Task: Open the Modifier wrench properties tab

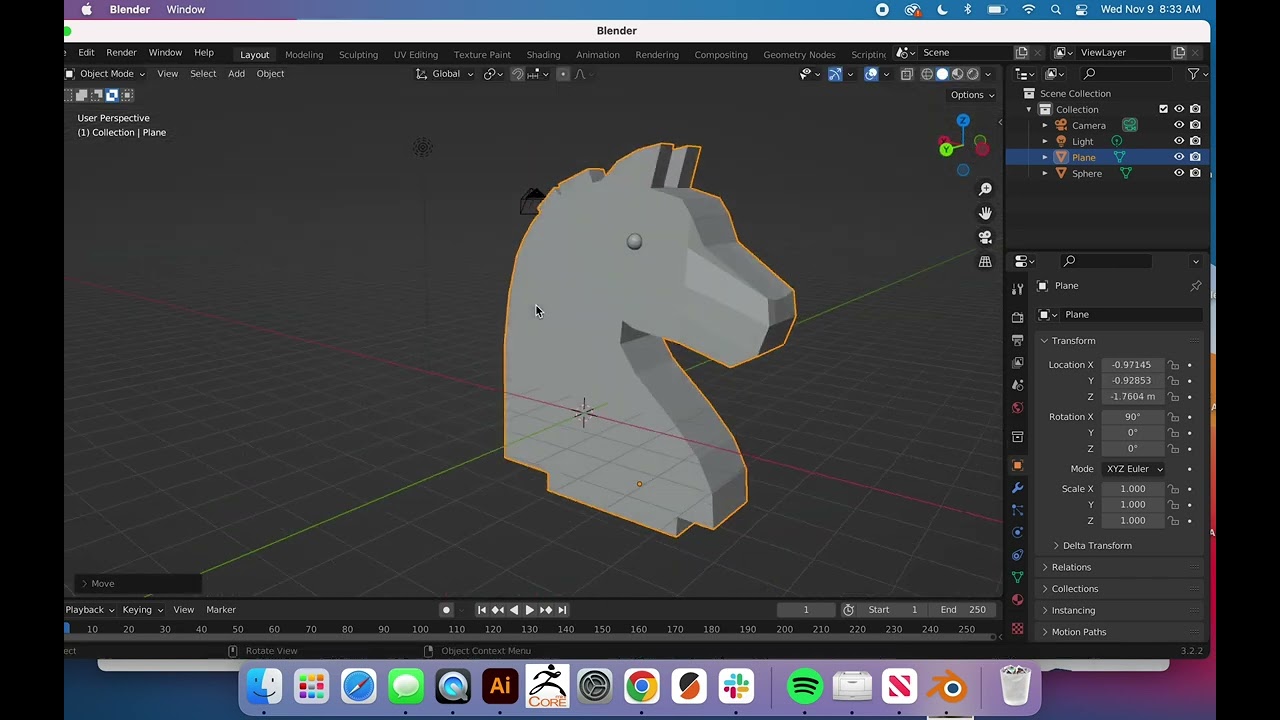Action: (x=1018, y=488)
